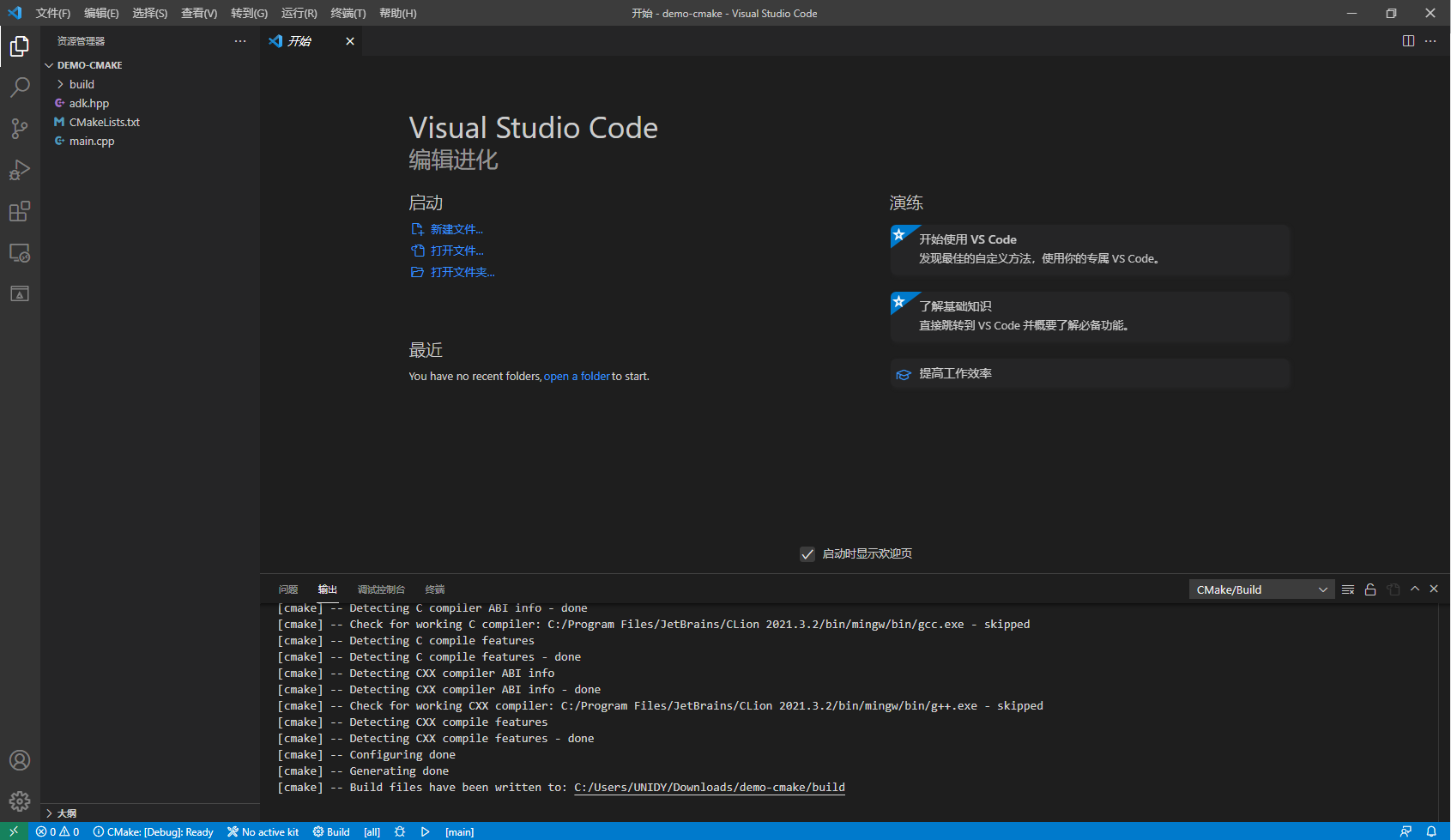The height and width of the screenshot is (840, 1451).
Task: Expand the 大纲 outline section
Action: [150, 813]
